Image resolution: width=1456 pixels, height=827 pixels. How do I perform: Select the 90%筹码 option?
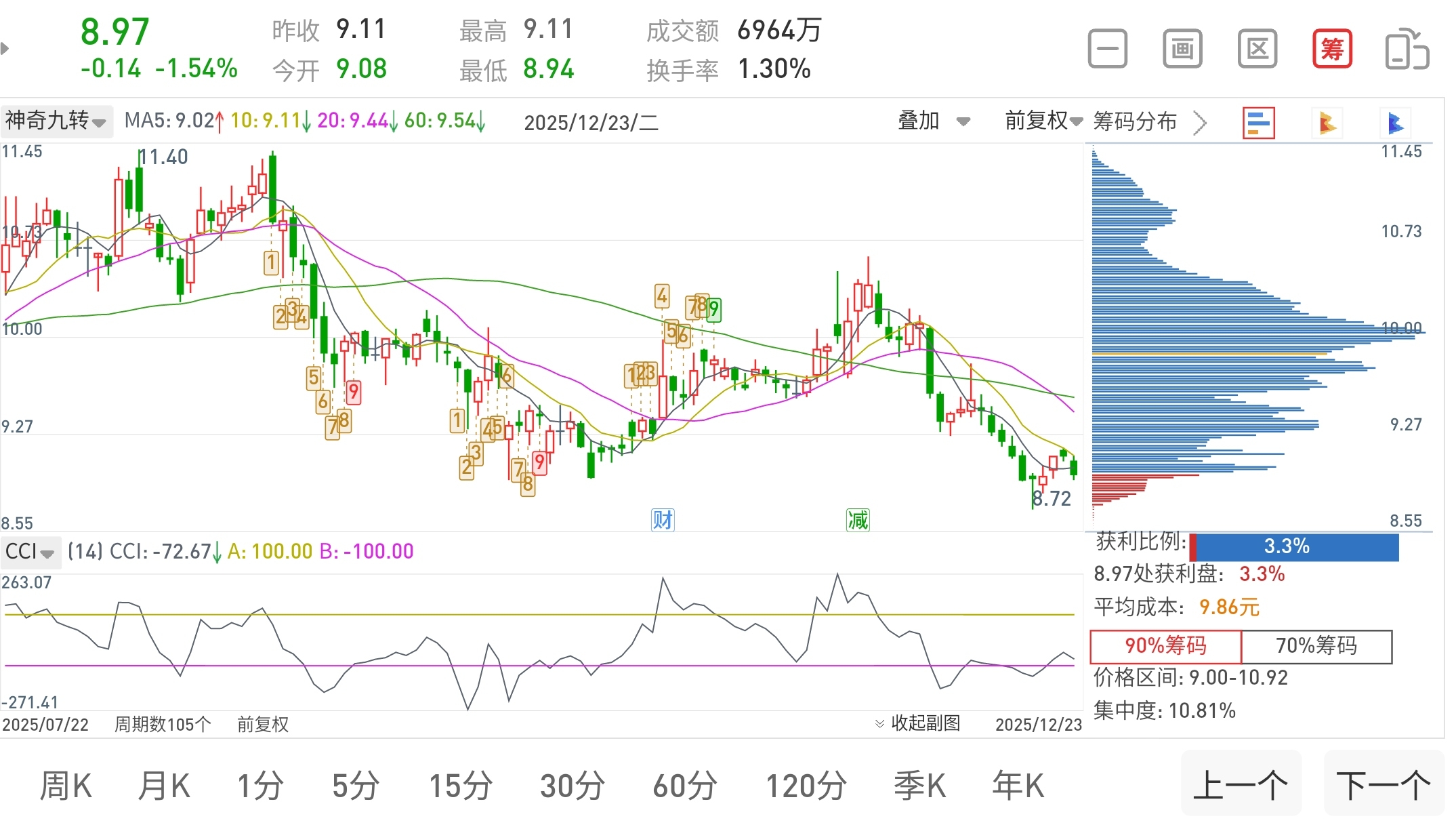1165,646
